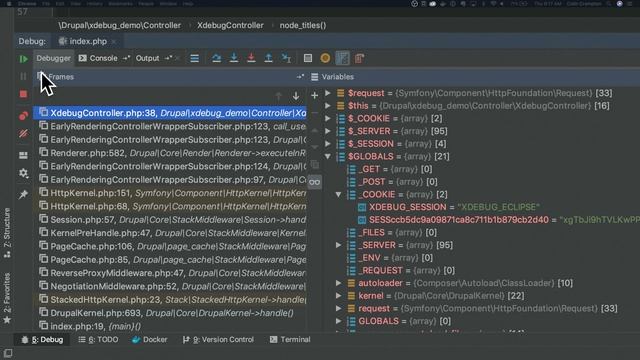Collapse the $GLOBALS variable node
This screenshot has width=640, height=360.
pos(328,156)
